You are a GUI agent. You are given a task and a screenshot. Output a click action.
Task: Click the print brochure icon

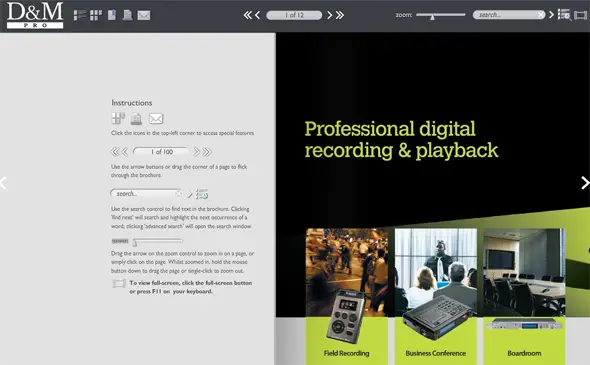(128, 15)
